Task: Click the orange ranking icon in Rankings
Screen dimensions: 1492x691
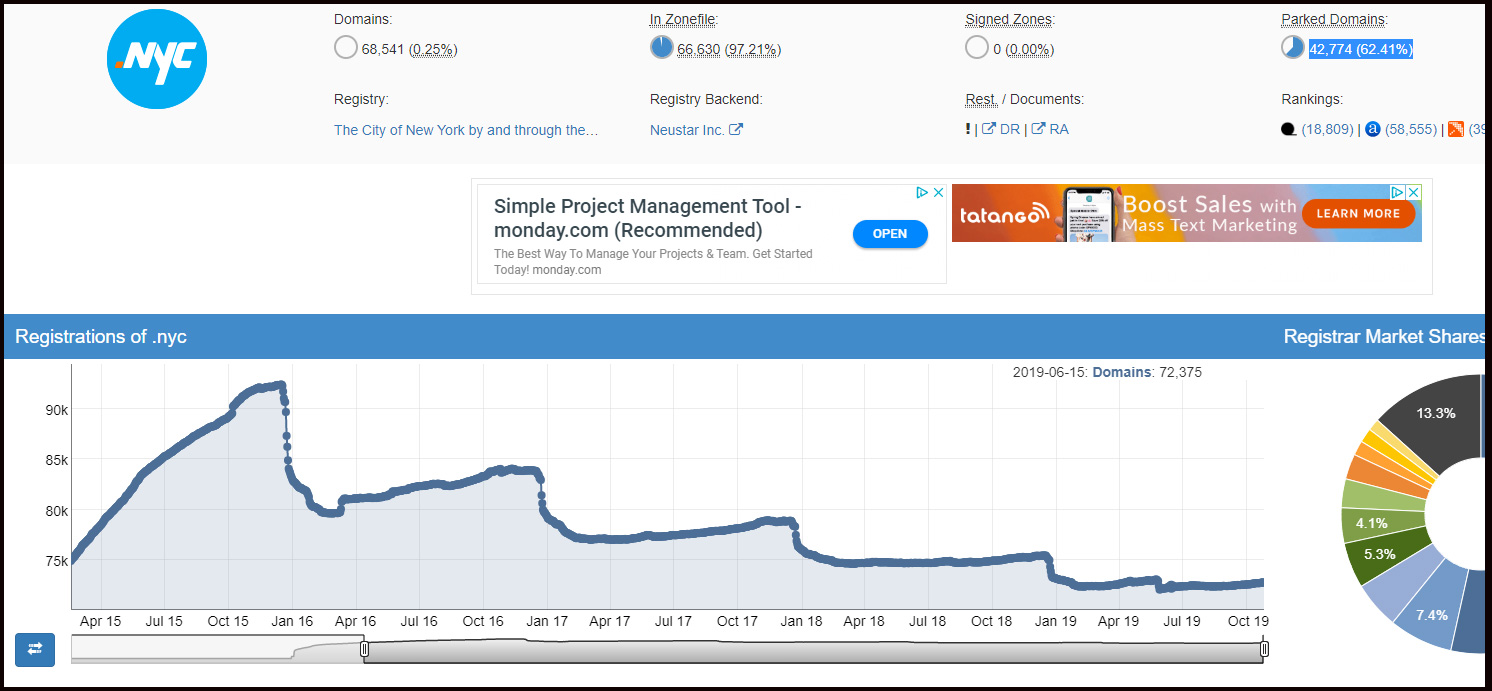Action: 1456,130
